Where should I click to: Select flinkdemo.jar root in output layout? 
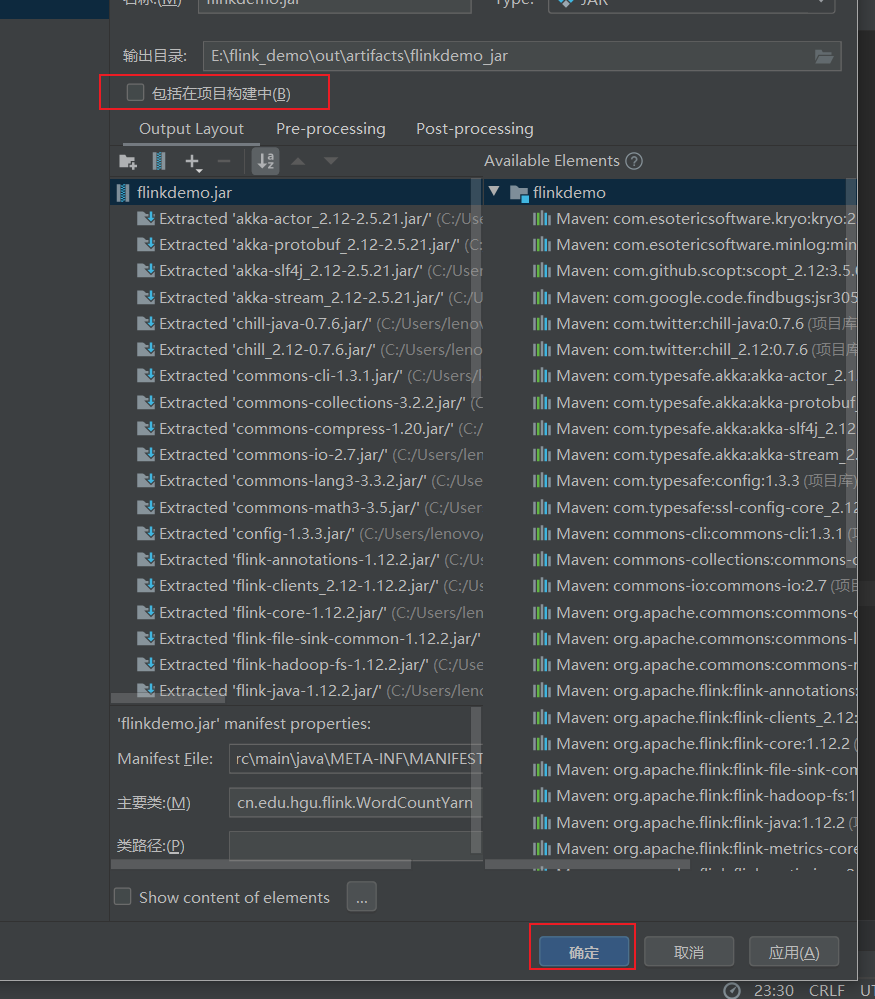point(293,192)
